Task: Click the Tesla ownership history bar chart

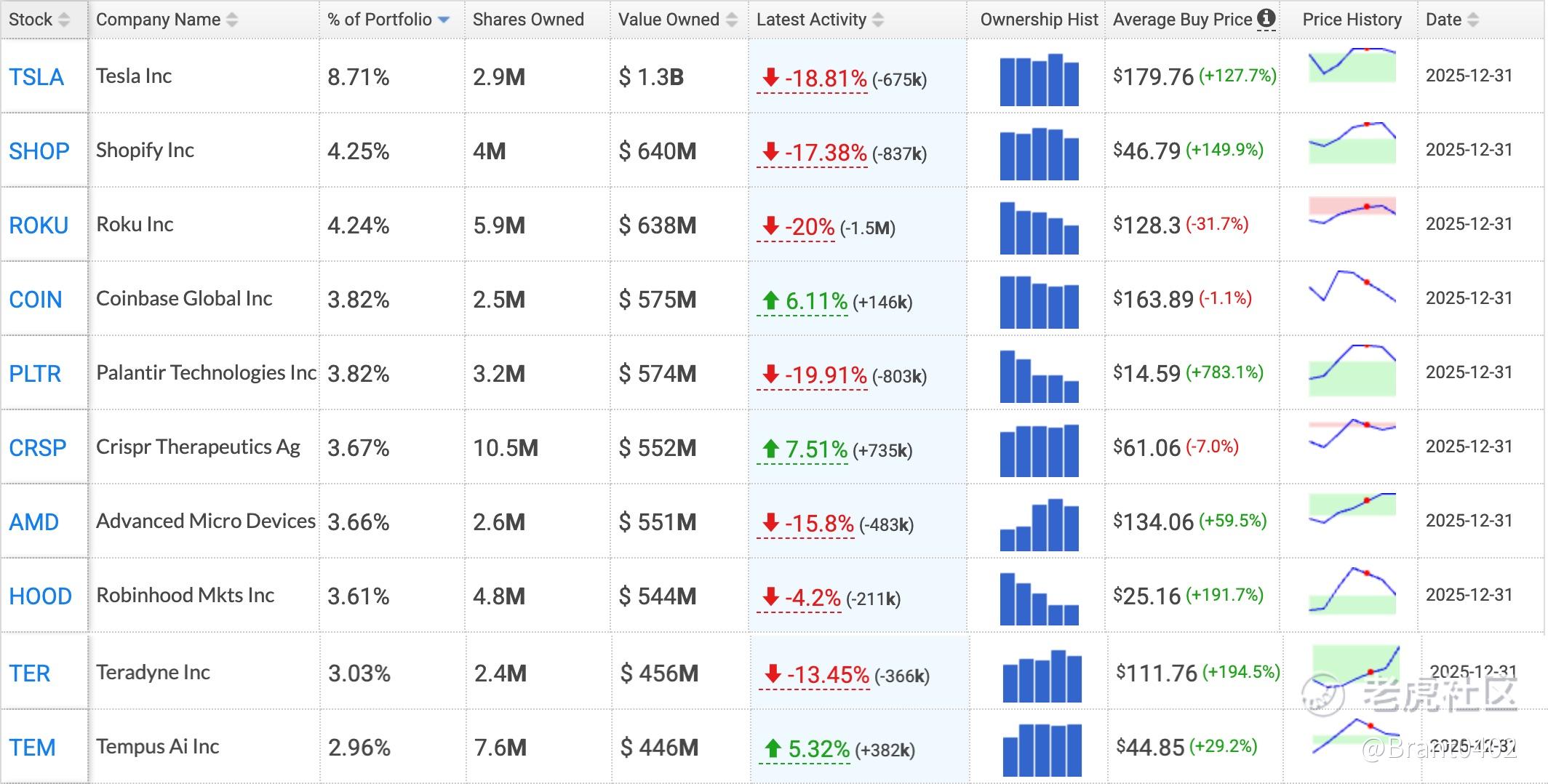Action: coord(1039,79)
